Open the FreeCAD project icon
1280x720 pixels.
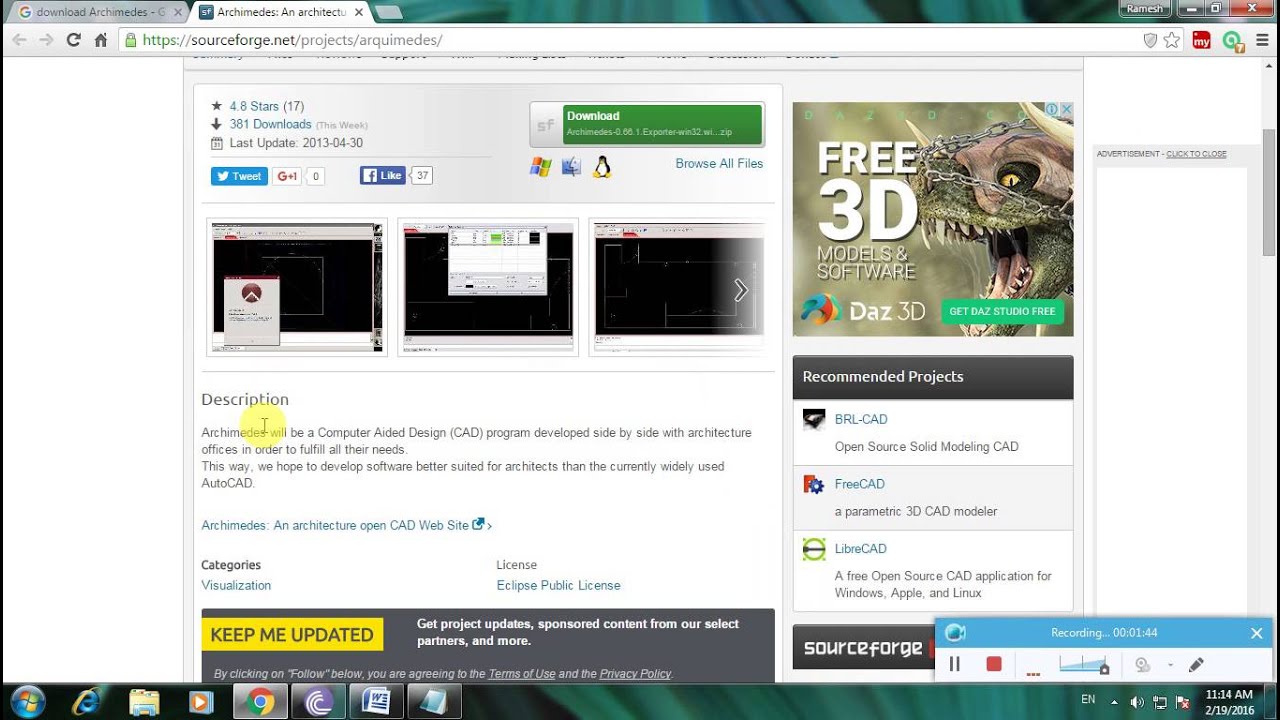click(814, 484)
